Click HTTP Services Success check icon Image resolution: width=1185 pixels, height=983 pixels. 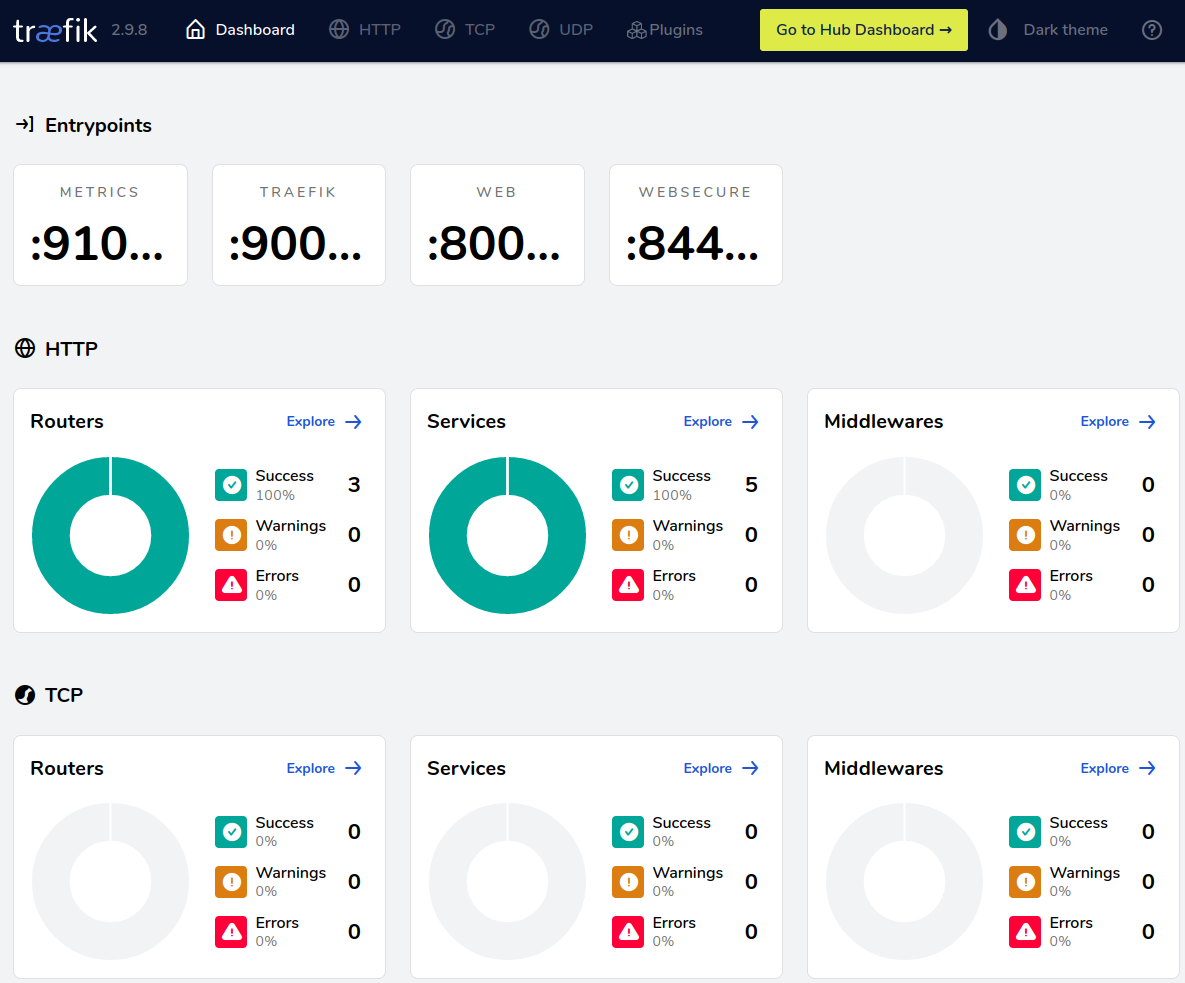click(x=628, y=485)
